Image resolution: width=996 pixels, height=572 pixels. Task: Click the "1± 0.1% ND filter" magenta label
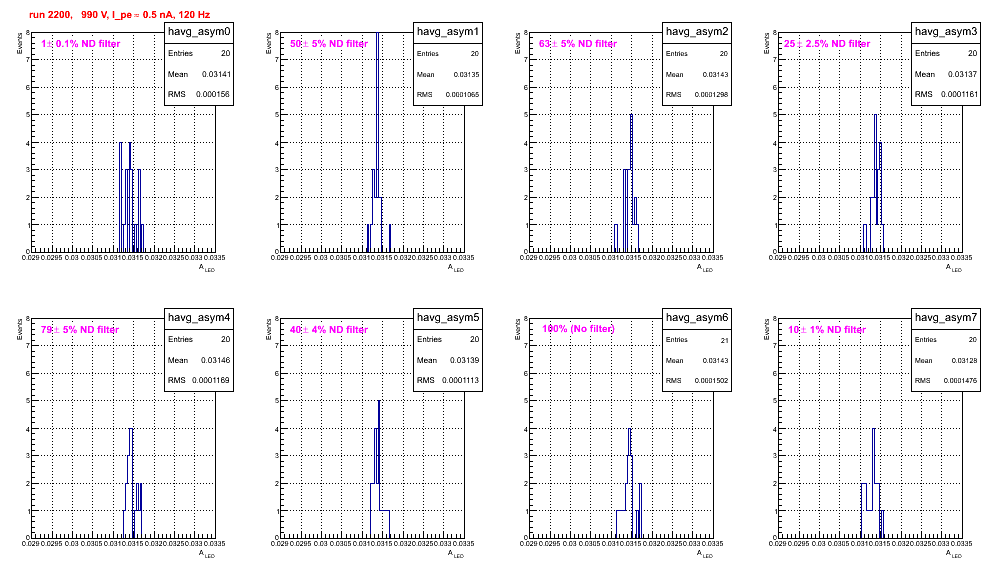81,44
